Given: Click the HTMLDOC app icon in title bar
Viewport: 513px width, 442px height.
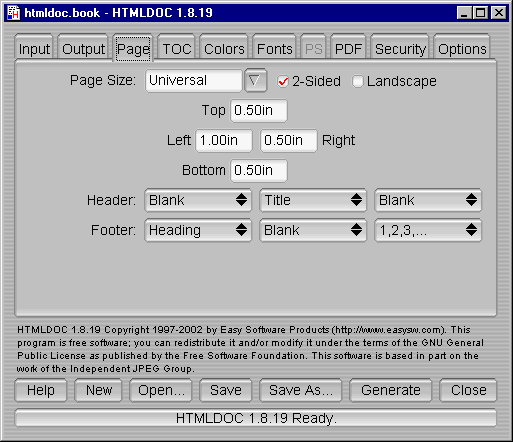Looking at the screenshot, I should click(x=14, y=13).
